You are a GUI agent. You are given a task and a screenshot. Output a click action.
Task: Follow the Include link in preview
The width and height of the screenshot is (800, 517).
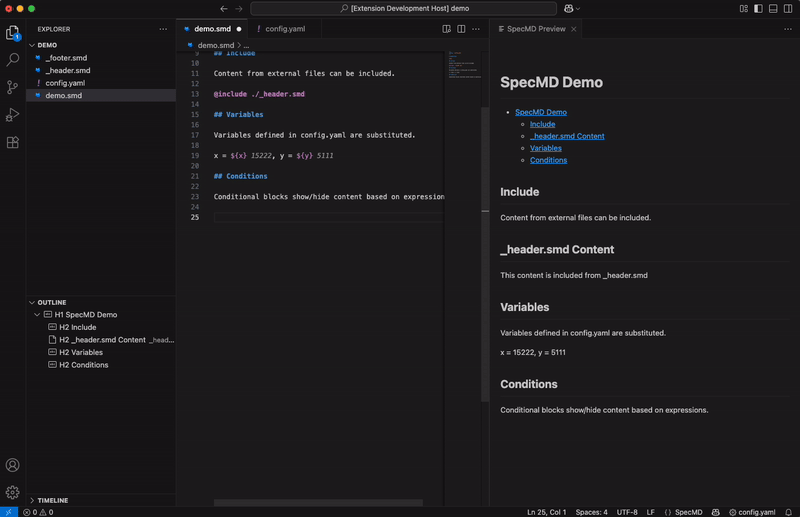(x=542, y=124)
